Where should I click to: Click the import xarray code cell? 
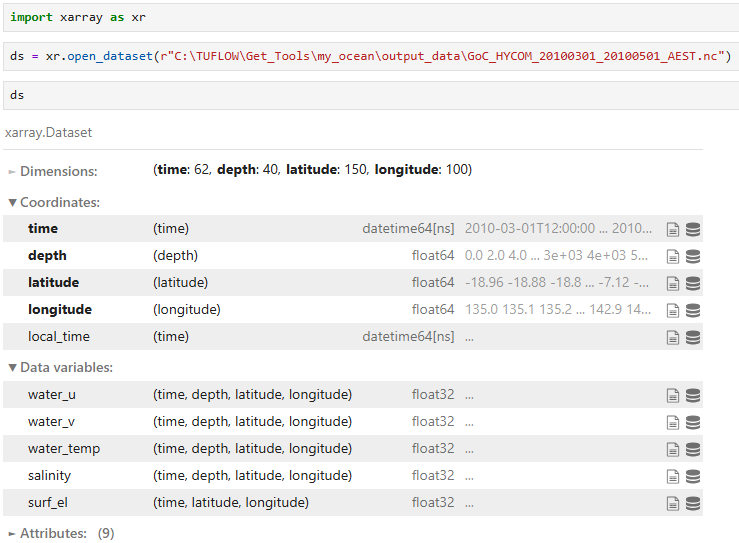[x=369, y=18]
